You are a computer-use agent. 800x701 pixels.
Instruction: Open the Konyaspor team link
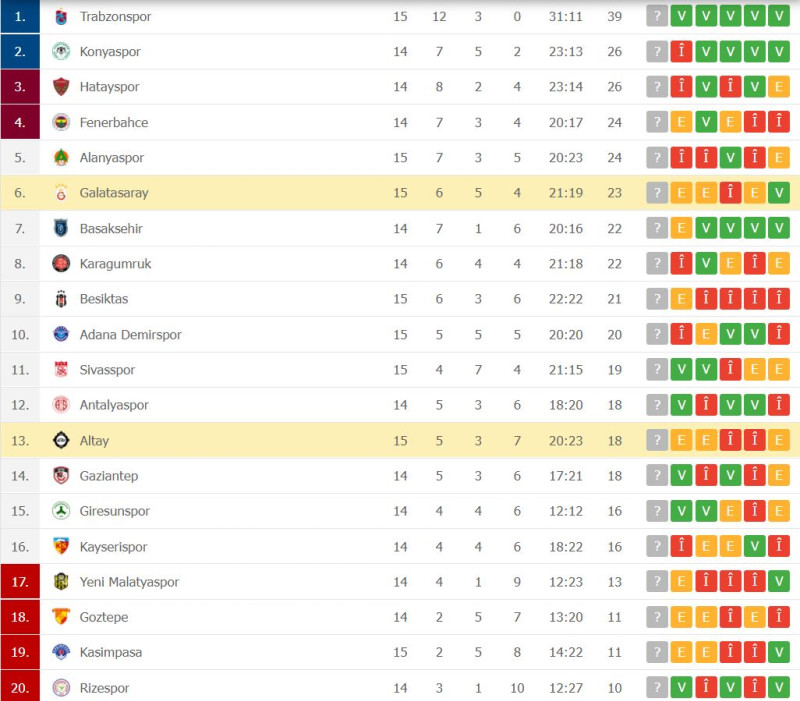tap(110, 52)
